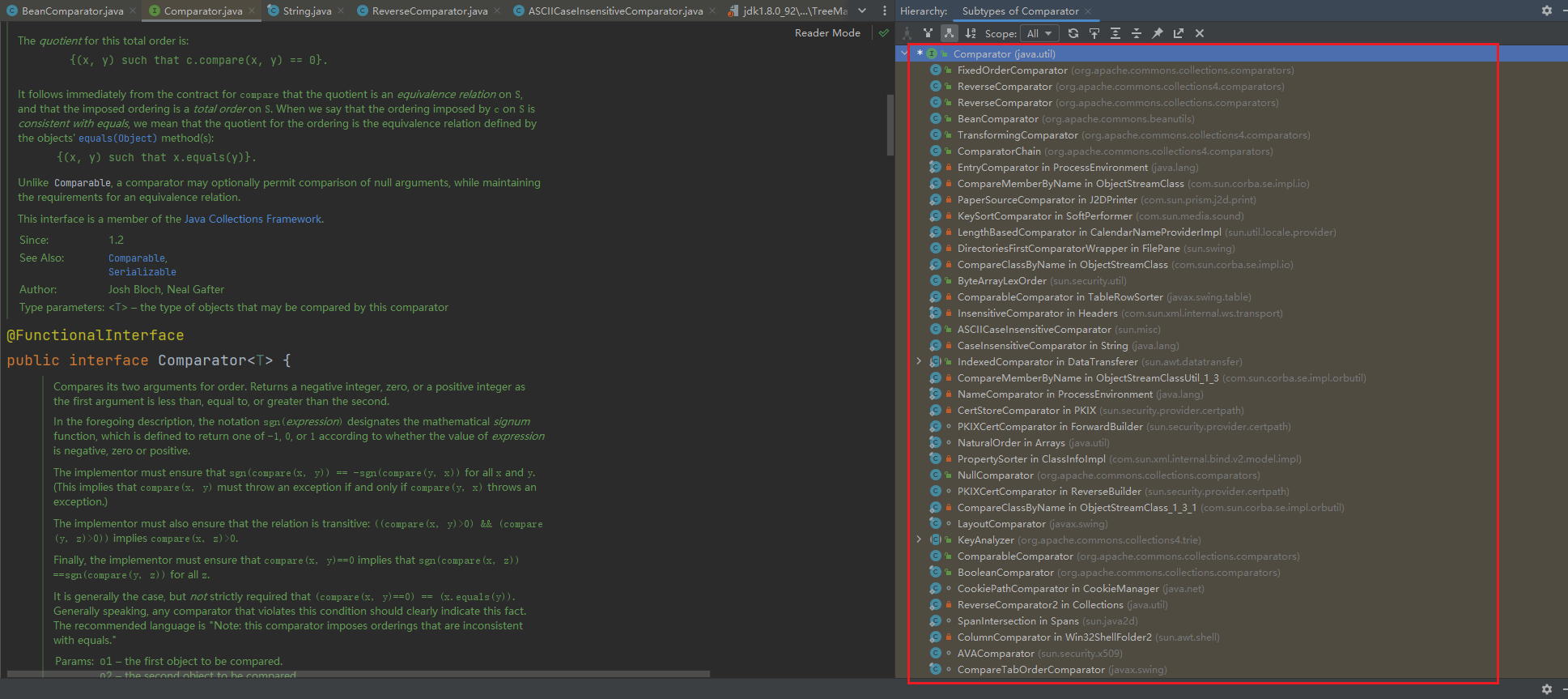Expand the IndexedComparator in DataTransferer node
Image resolution: width=1568 pixels, height=699 pixels.
(x=919, y=361)
